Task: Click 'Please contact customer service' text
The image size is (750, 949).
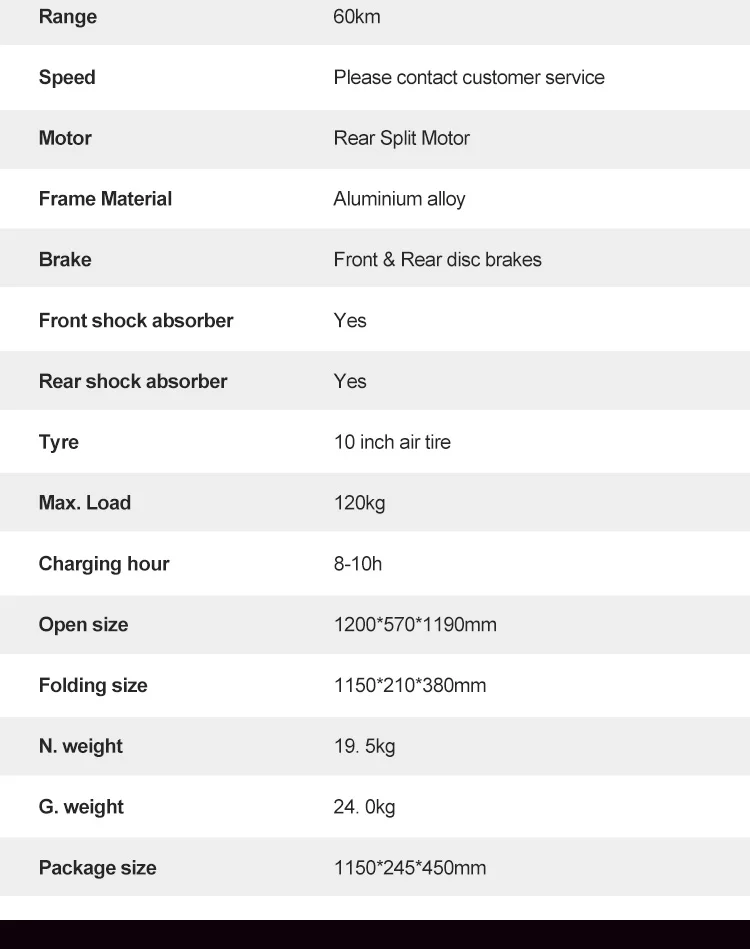Action: click(469, 77)
